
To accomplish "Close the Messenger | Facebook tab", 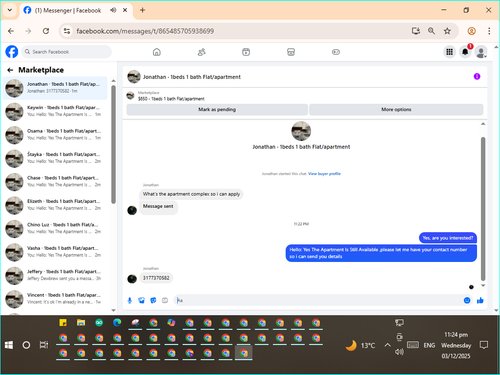I will [125, 10].
